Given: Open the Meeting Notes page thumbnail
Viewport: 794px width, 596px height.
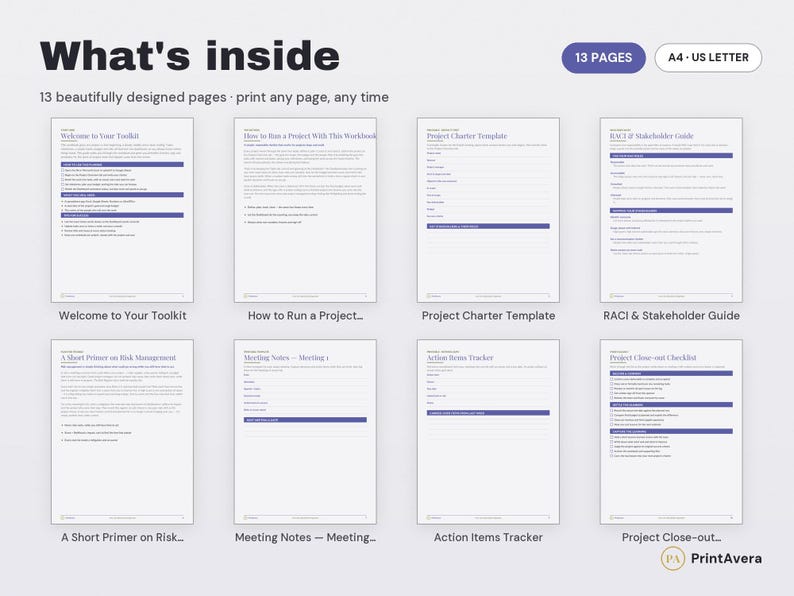Looking at the screenshot, I should 305,432.
